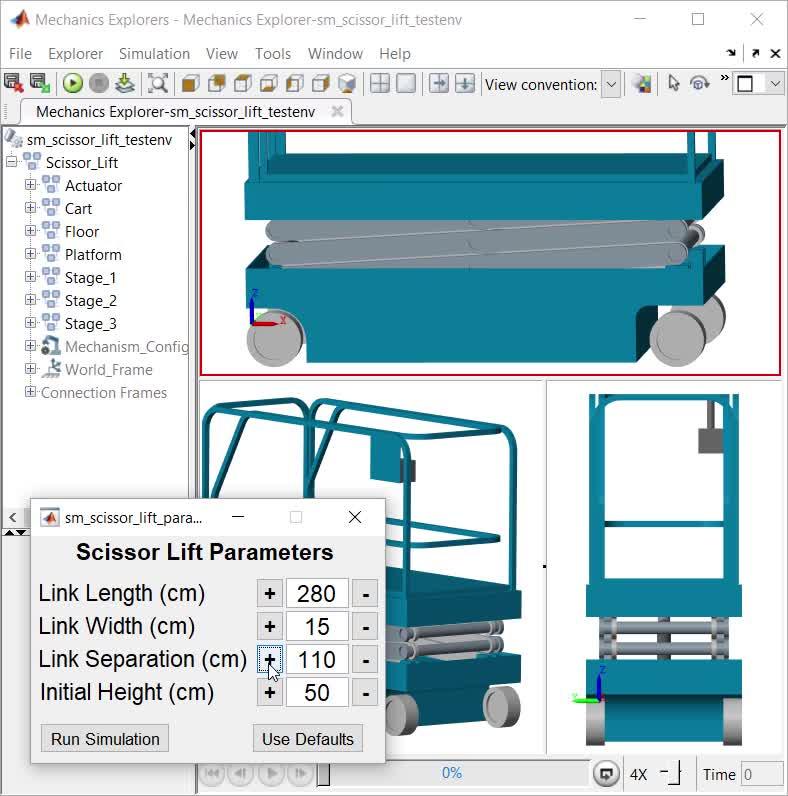Open the Tools menu
Screen dimensions: 788x796
click(273, 54)
